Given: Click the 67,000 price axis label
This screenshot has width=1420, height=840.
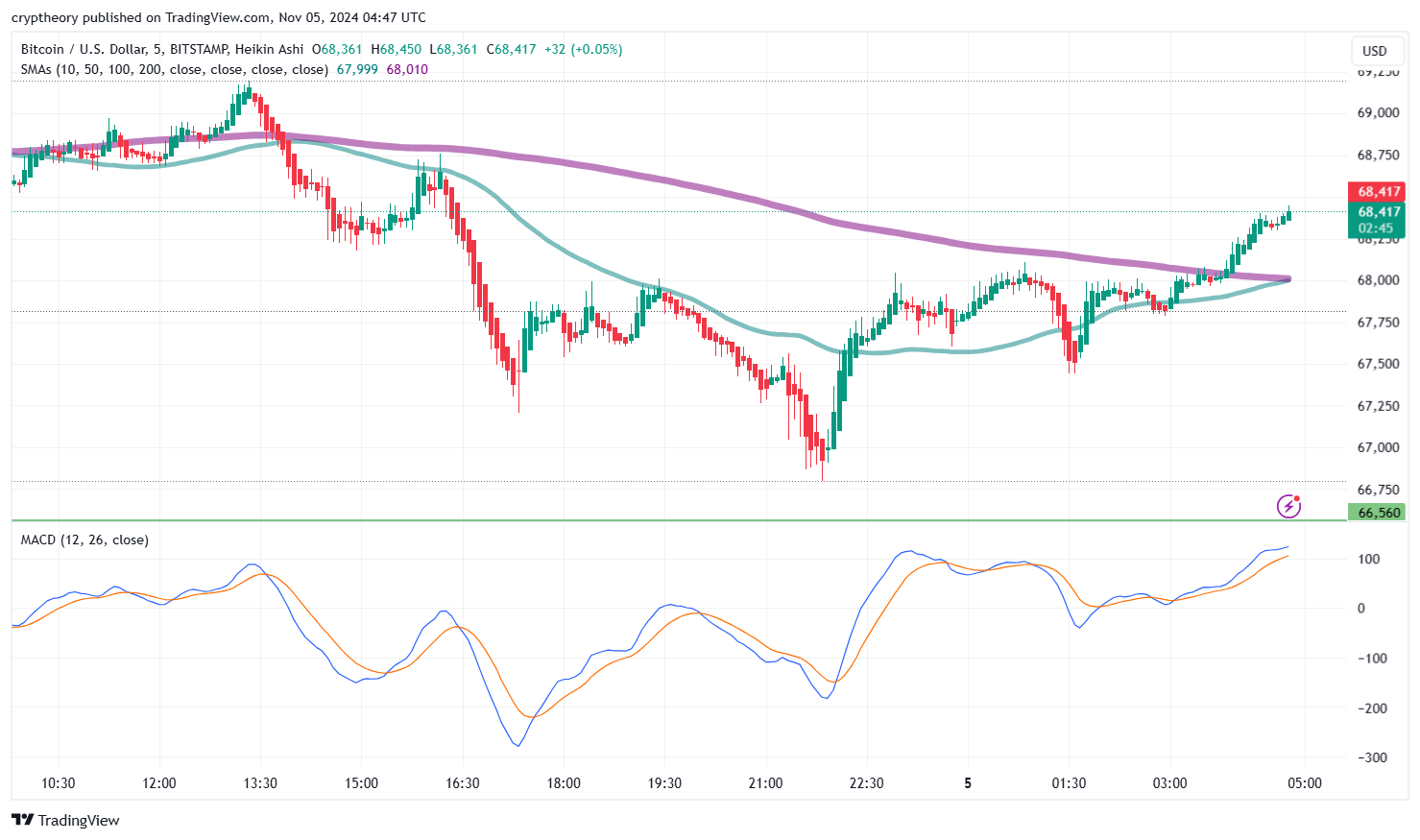Looking at the screenshot, I should click(x=1378, y=447).
